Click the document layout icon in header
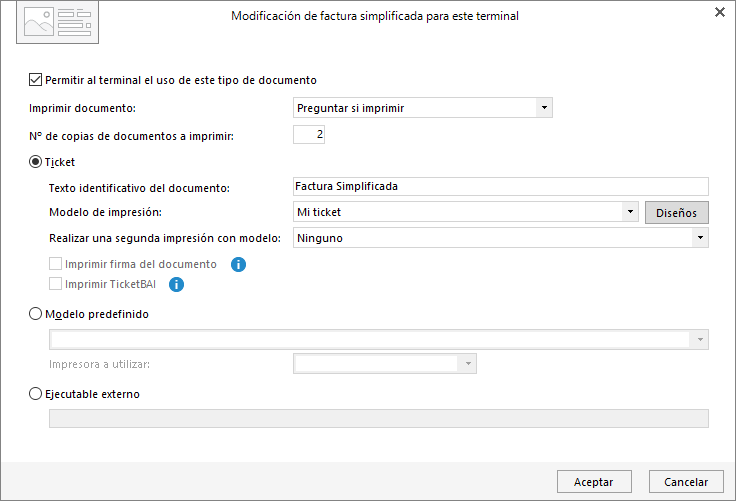This screenshot has height=501, width=736. 58,22
